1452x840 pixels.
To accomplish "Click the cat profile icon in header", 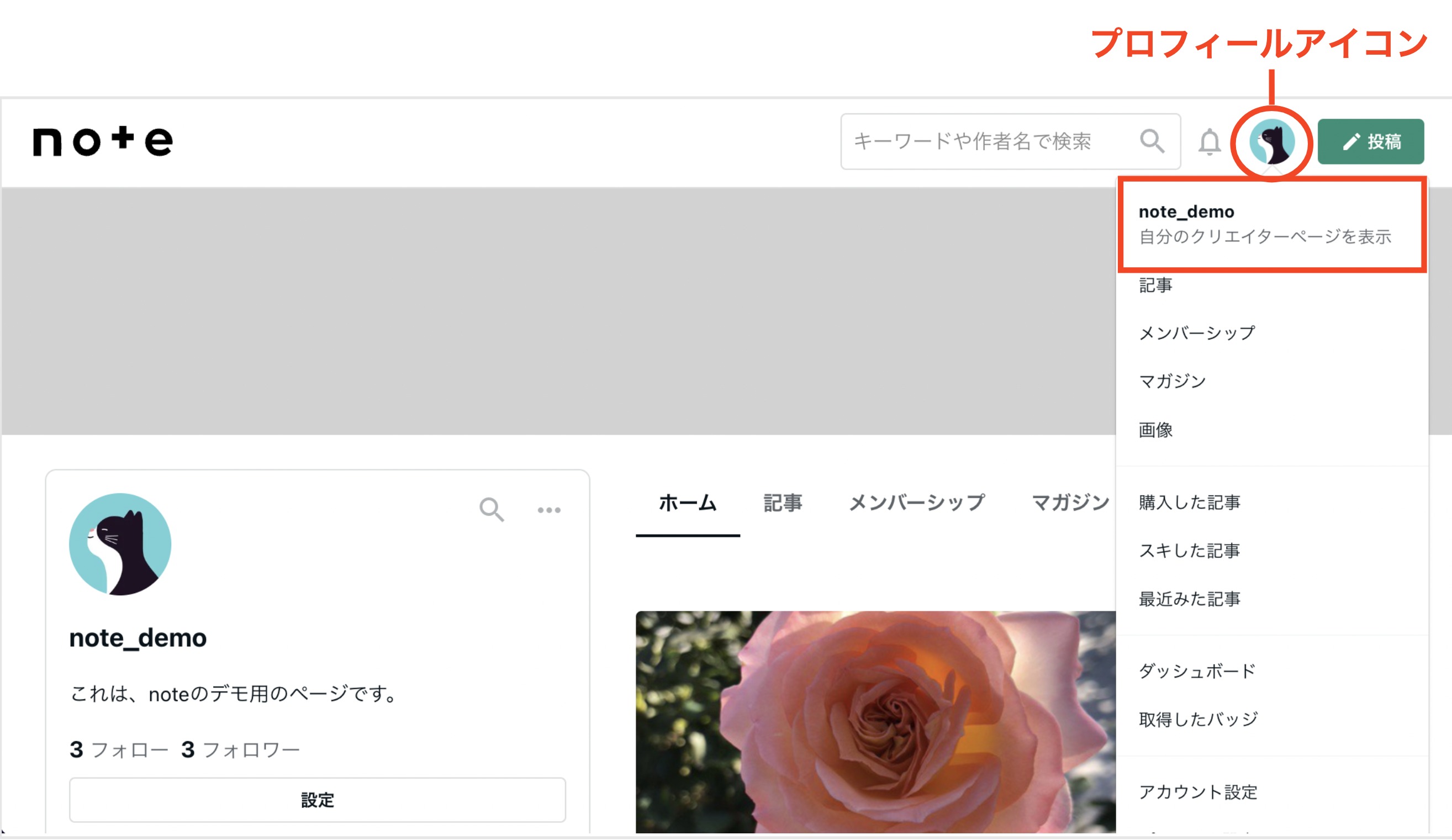I will pyautogui.click(x=1271, y=142).
